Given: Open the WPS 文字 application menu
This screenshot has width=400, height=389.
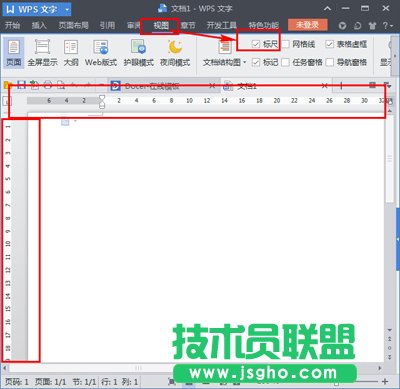Looking at the screenshot, I should point(37,9).
